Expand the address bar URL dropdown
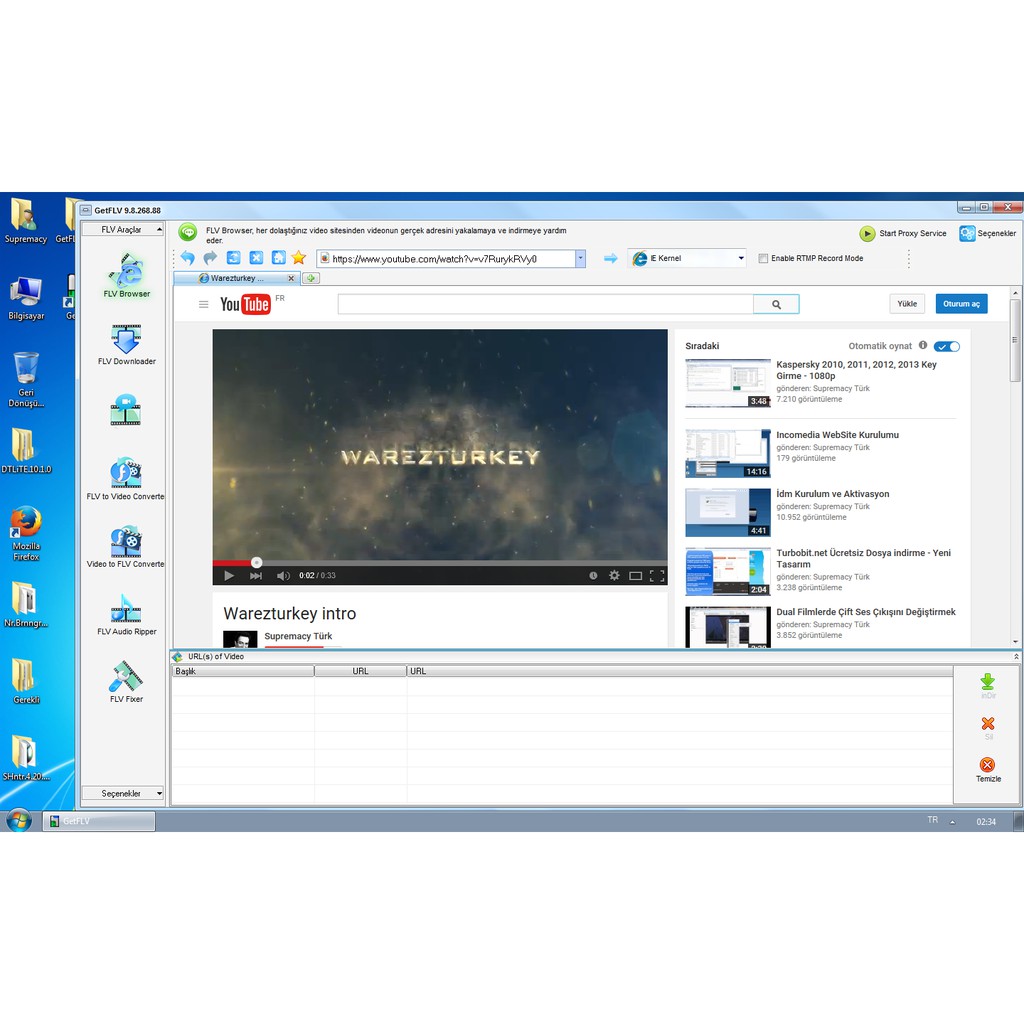The height and width of the screenshot is (1024, 1024). [580, 259]
